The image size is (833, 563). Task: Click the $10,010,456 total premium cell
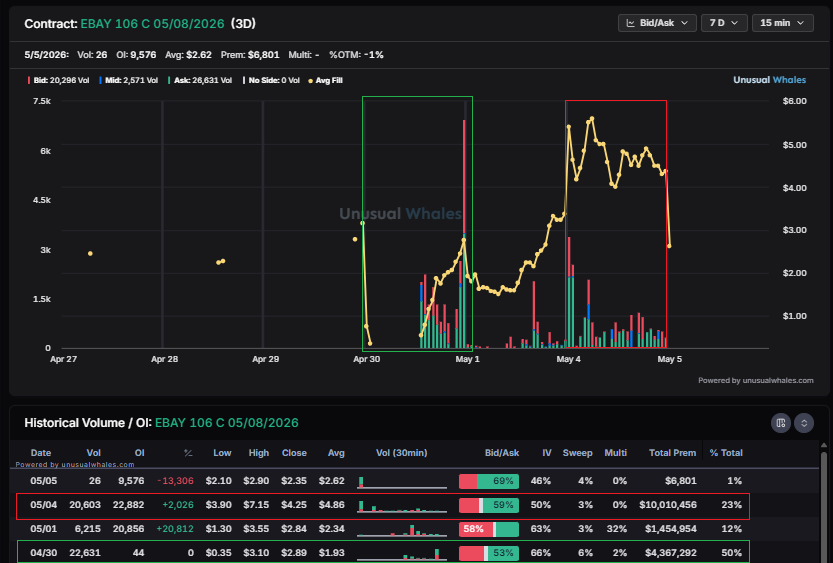668,505
